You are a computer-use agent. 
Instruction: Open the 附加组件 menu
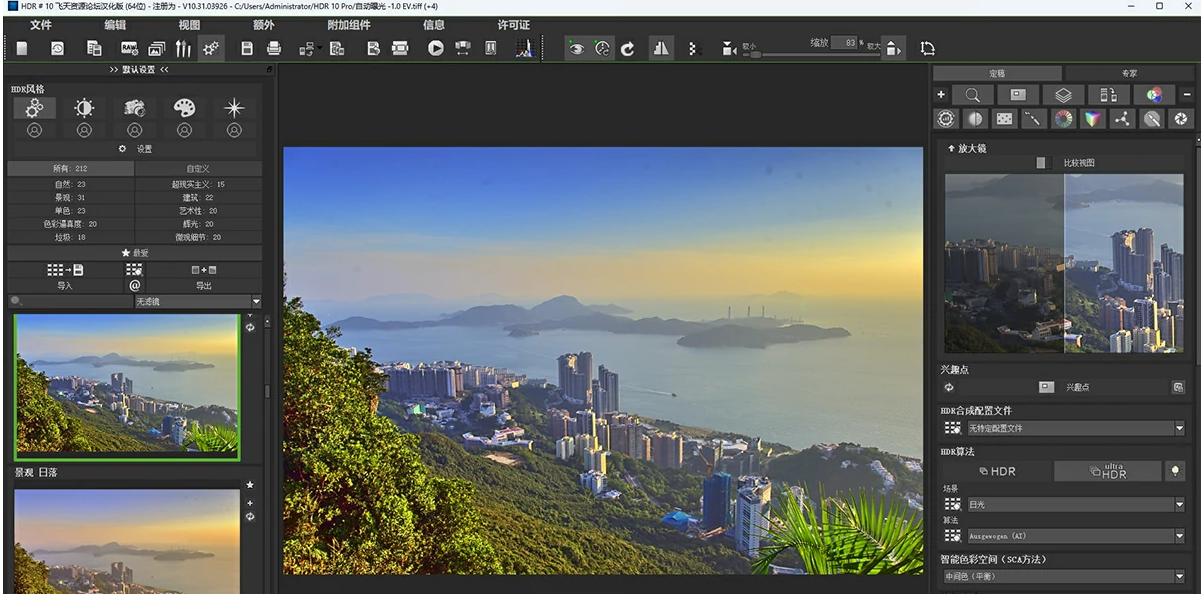coord(348,24)
